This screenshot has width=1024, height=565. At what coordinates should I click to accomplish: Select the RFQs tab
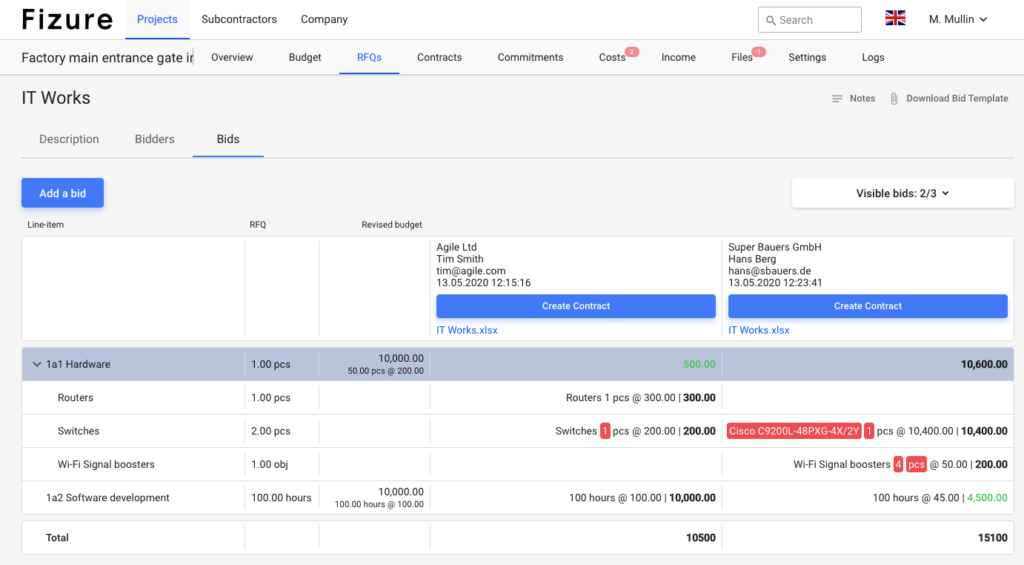pos(369,57)
